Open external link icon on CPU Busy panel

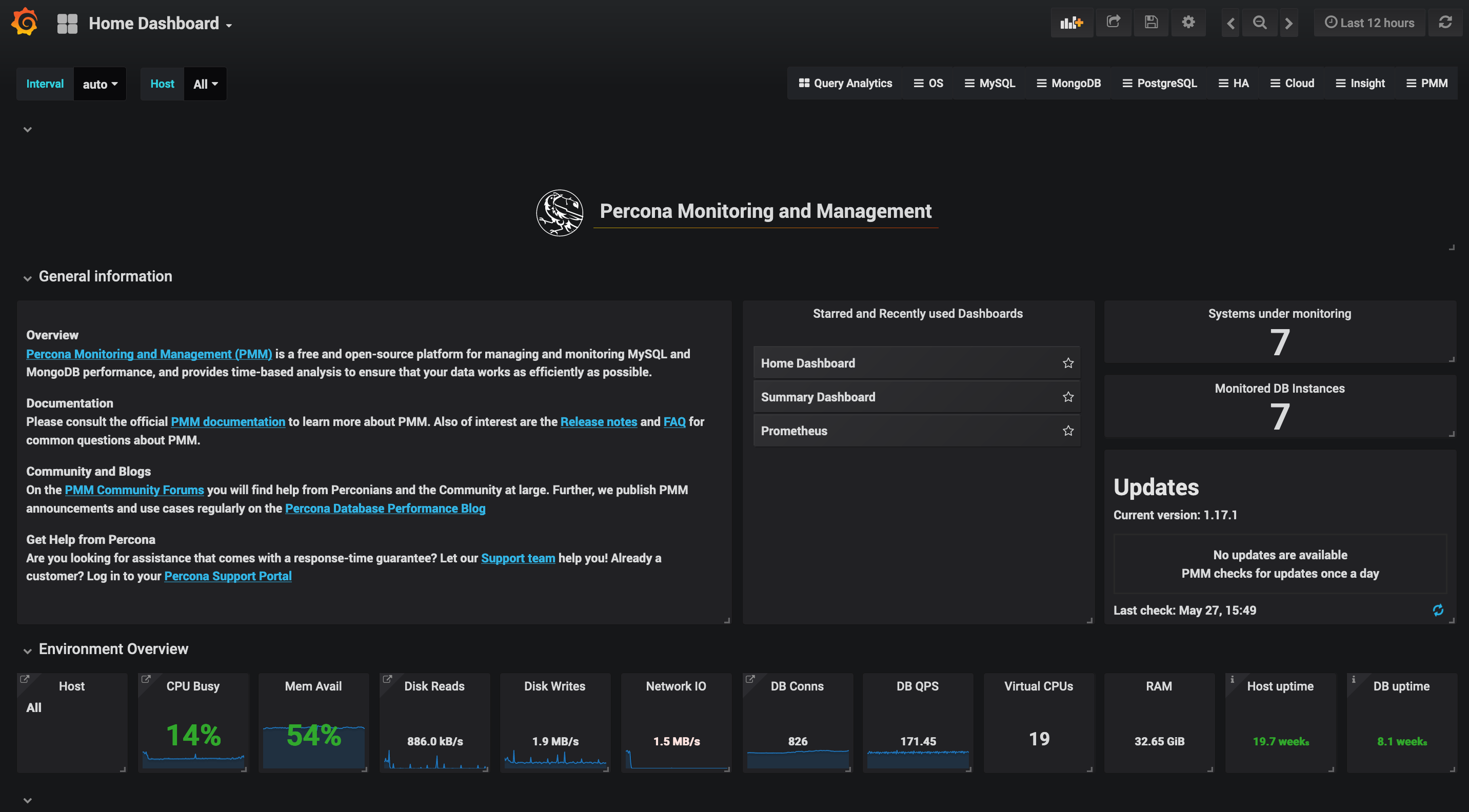point(146,679)
